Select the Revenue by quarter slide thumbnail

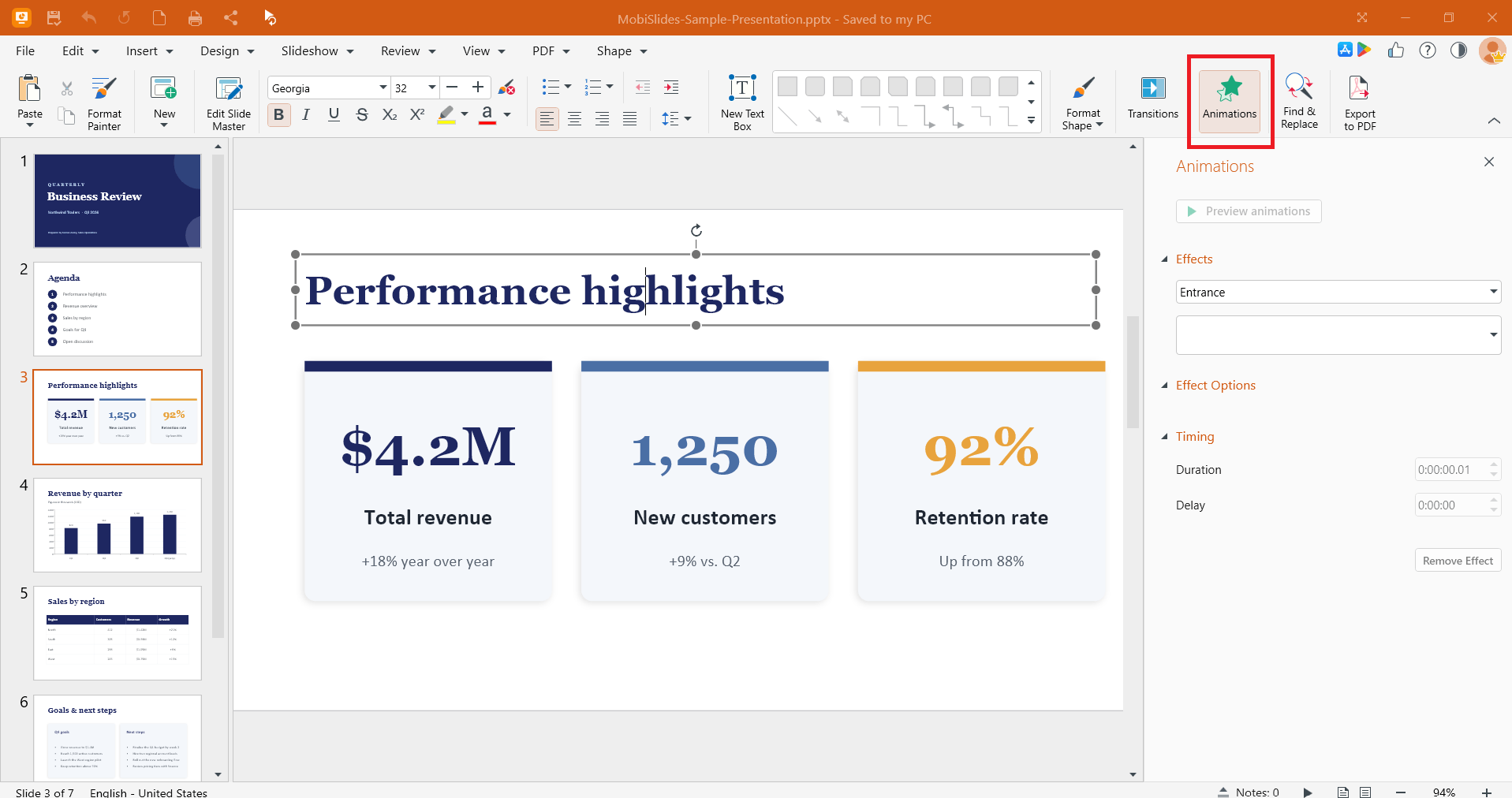[118, 525]
